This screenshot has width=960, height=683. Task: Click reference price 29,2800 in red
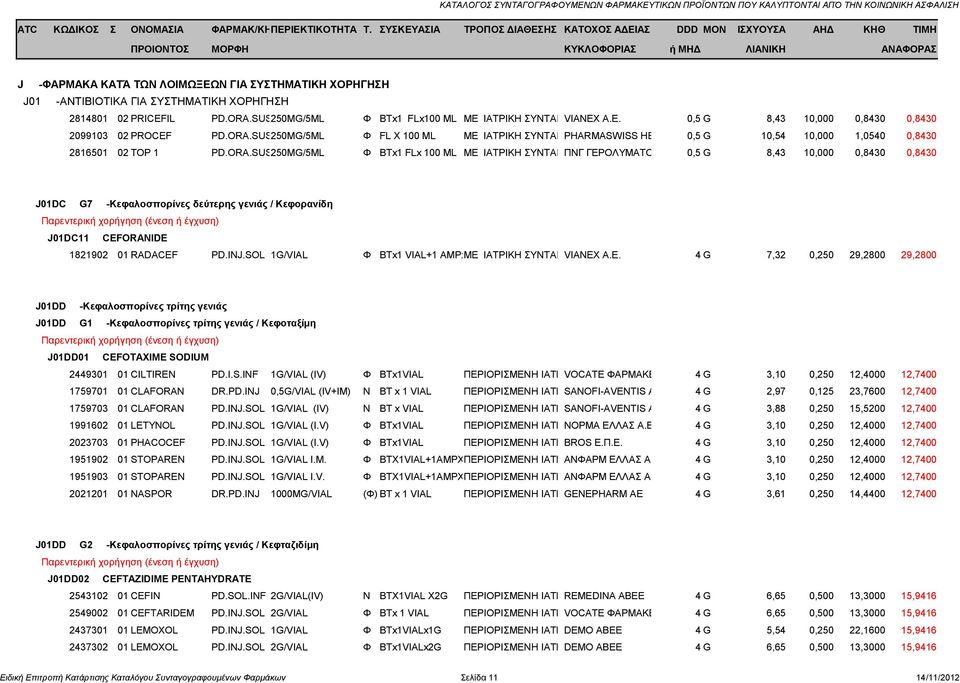click(918, 255)
